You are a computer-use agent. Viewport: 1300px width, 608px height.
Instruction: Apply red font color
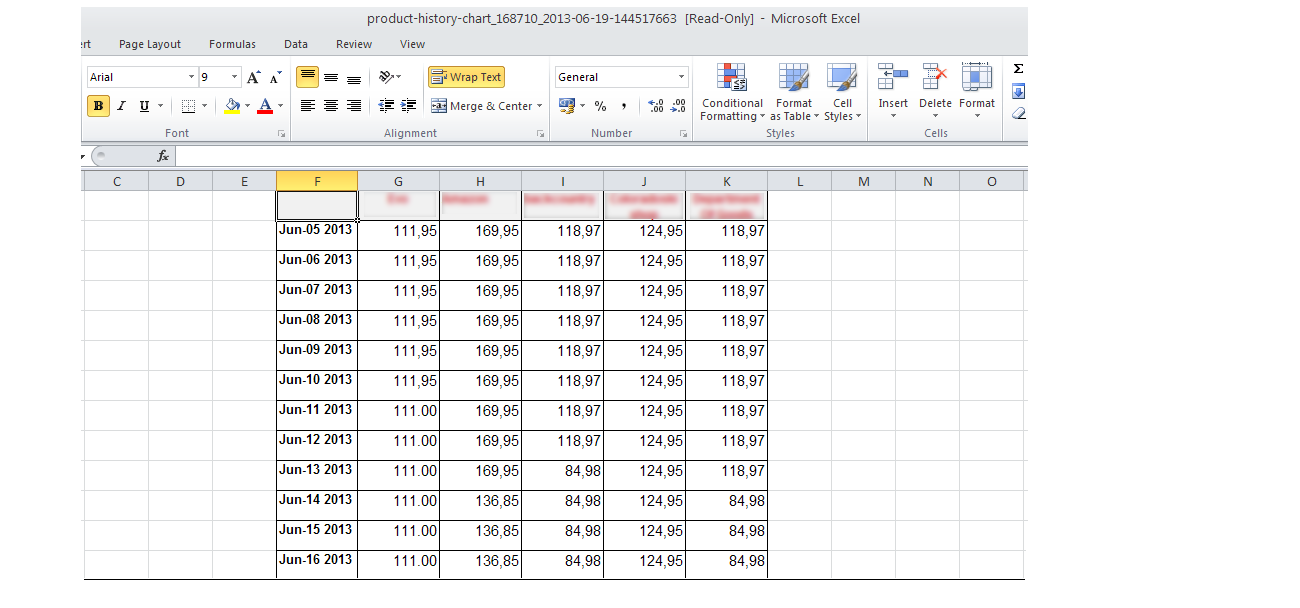coord(265,106)
